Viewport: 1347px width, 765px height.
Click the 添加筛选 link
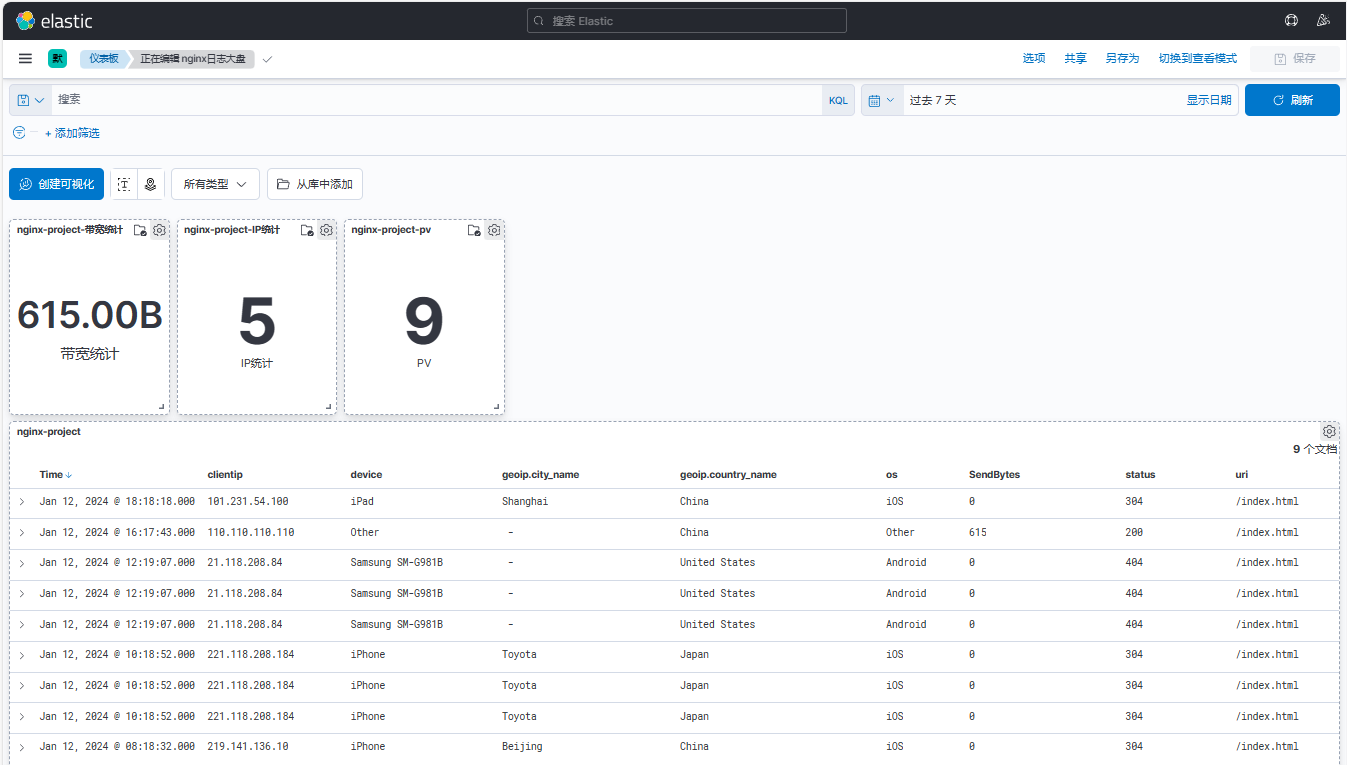(x=73, y=133)
